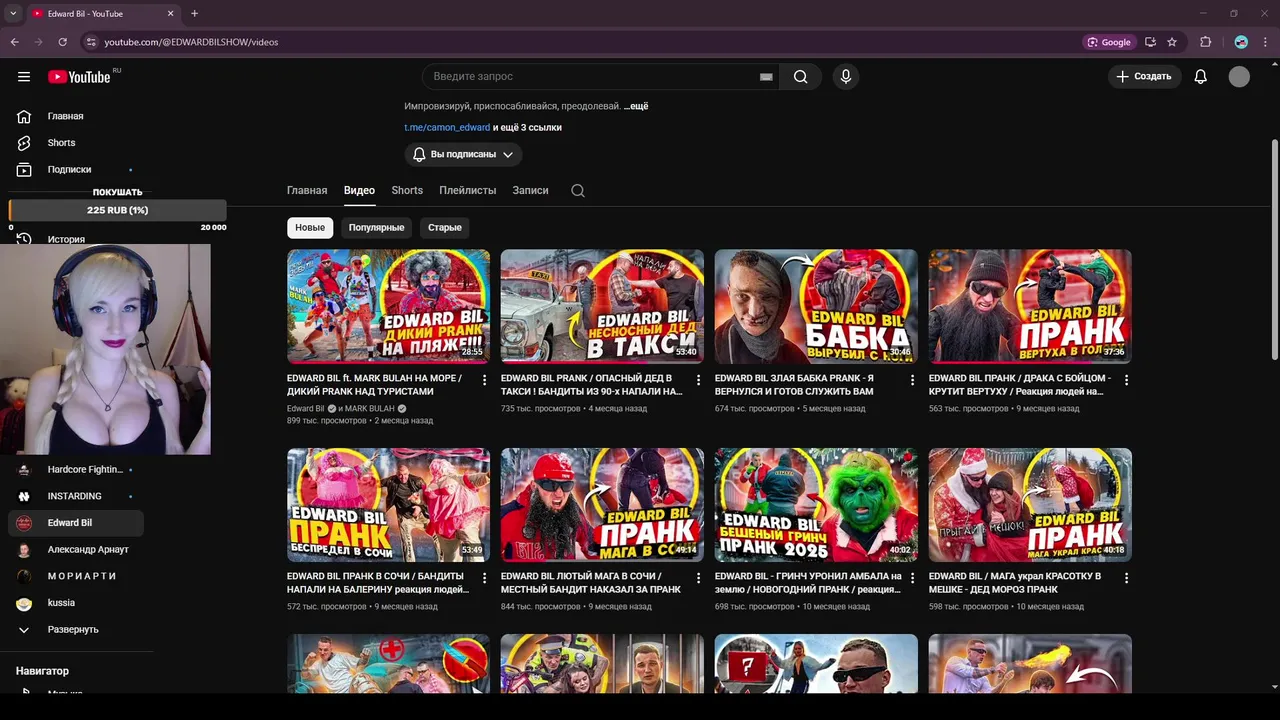Open kussia subscription in sidebar
The image size is (1280, 720).
76,603
